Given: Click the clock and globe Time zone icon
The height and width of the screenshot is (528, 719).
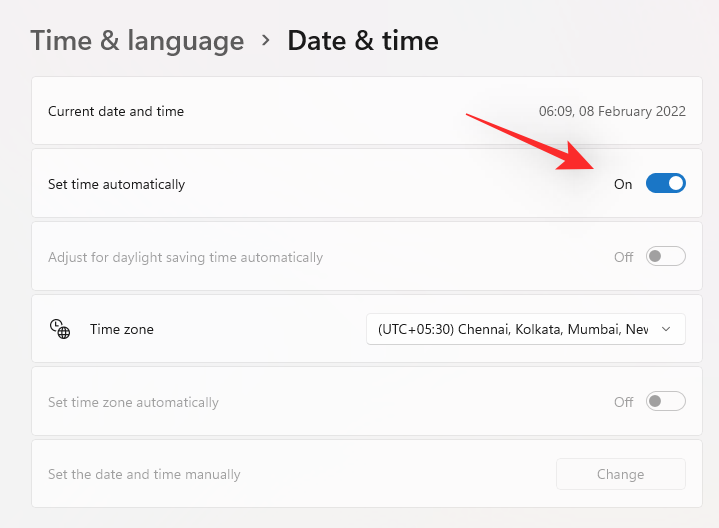Looking at the screenshot, I should 60,329.
